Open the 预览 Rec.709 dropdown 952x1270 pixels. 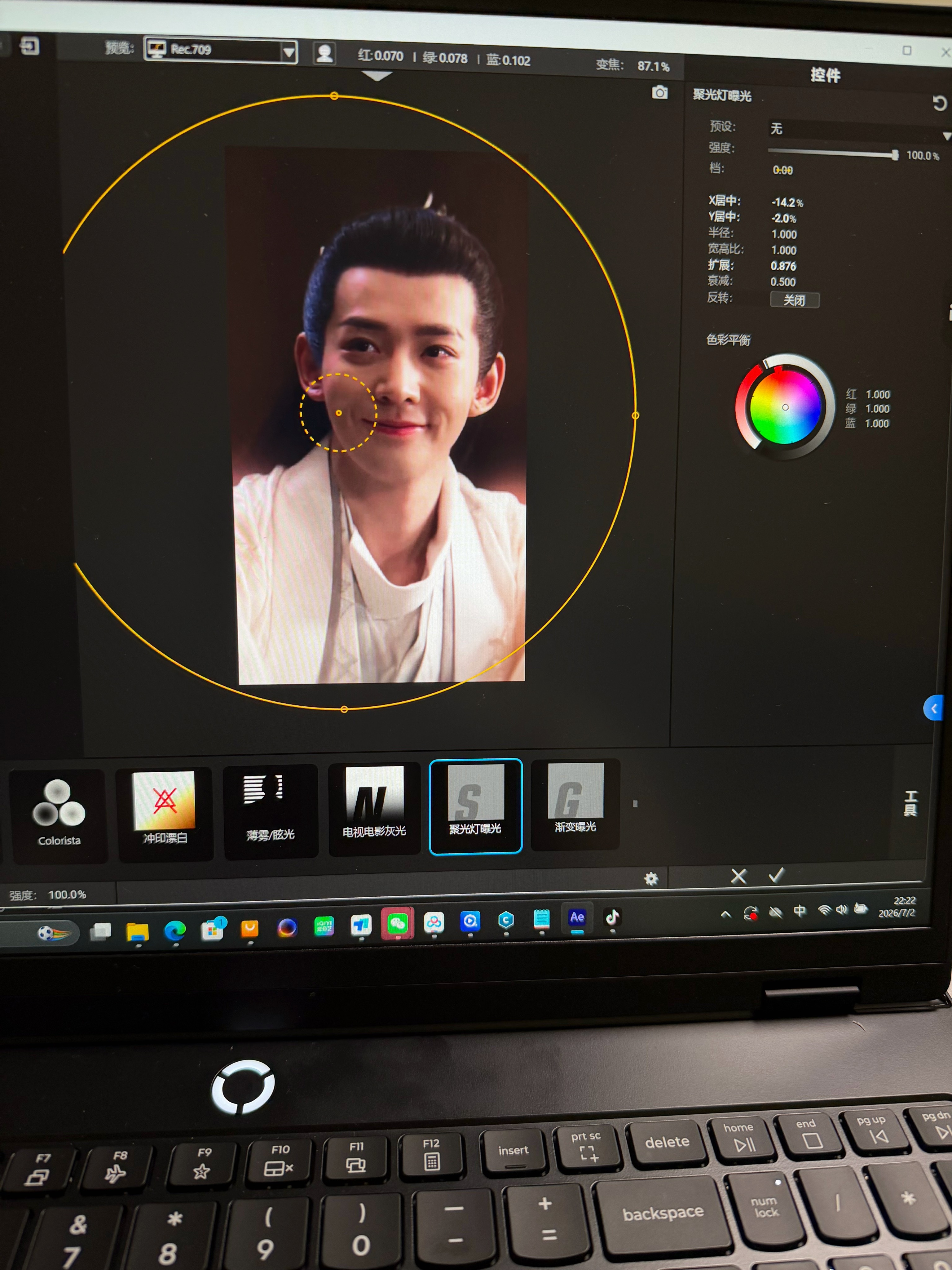(220, 51)
